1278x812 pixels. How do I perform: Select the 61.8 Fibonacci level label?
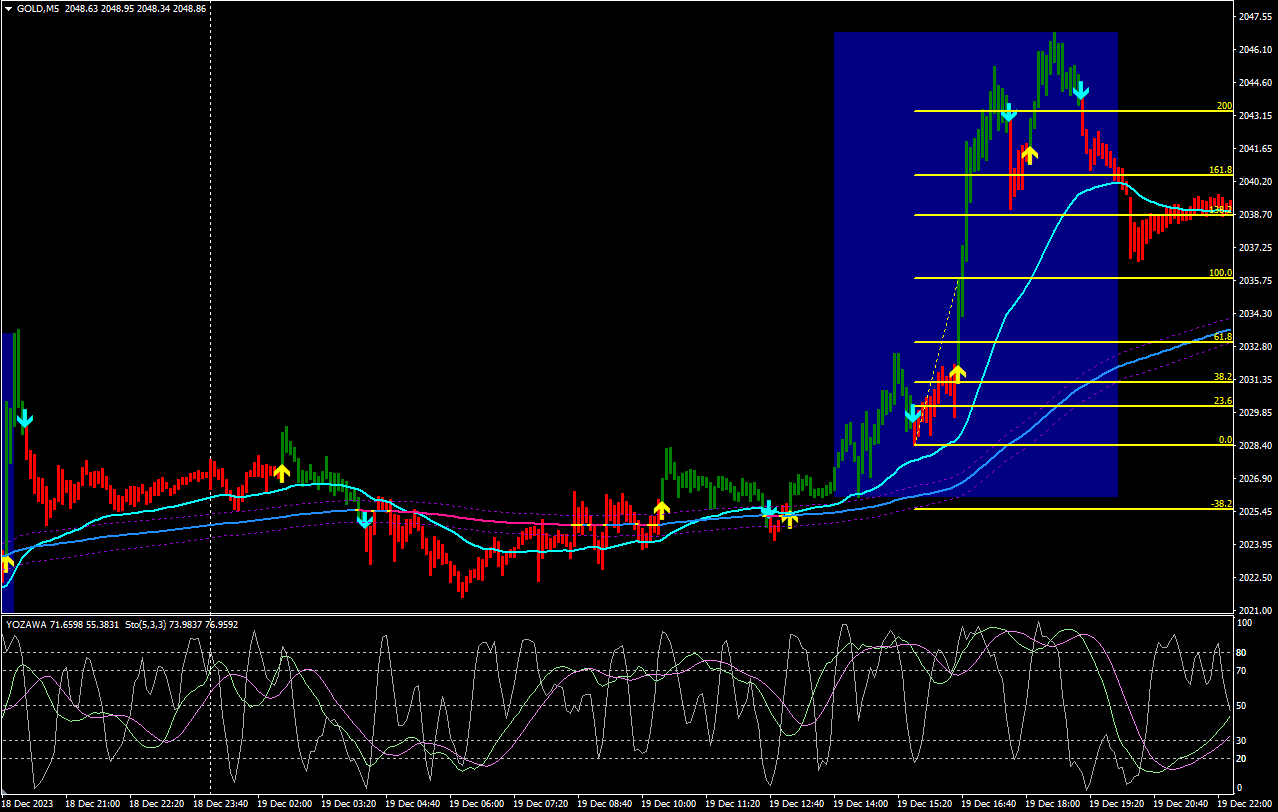[1223, 337]
